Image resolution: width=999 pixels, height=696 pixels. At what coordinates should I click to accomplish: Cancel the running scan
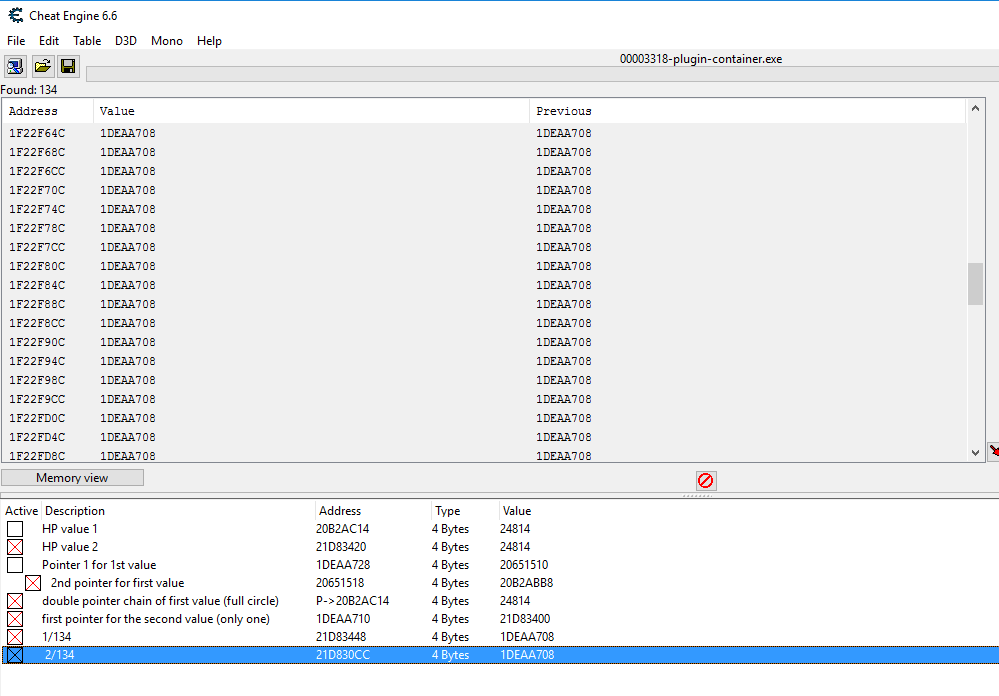(706, 480)
